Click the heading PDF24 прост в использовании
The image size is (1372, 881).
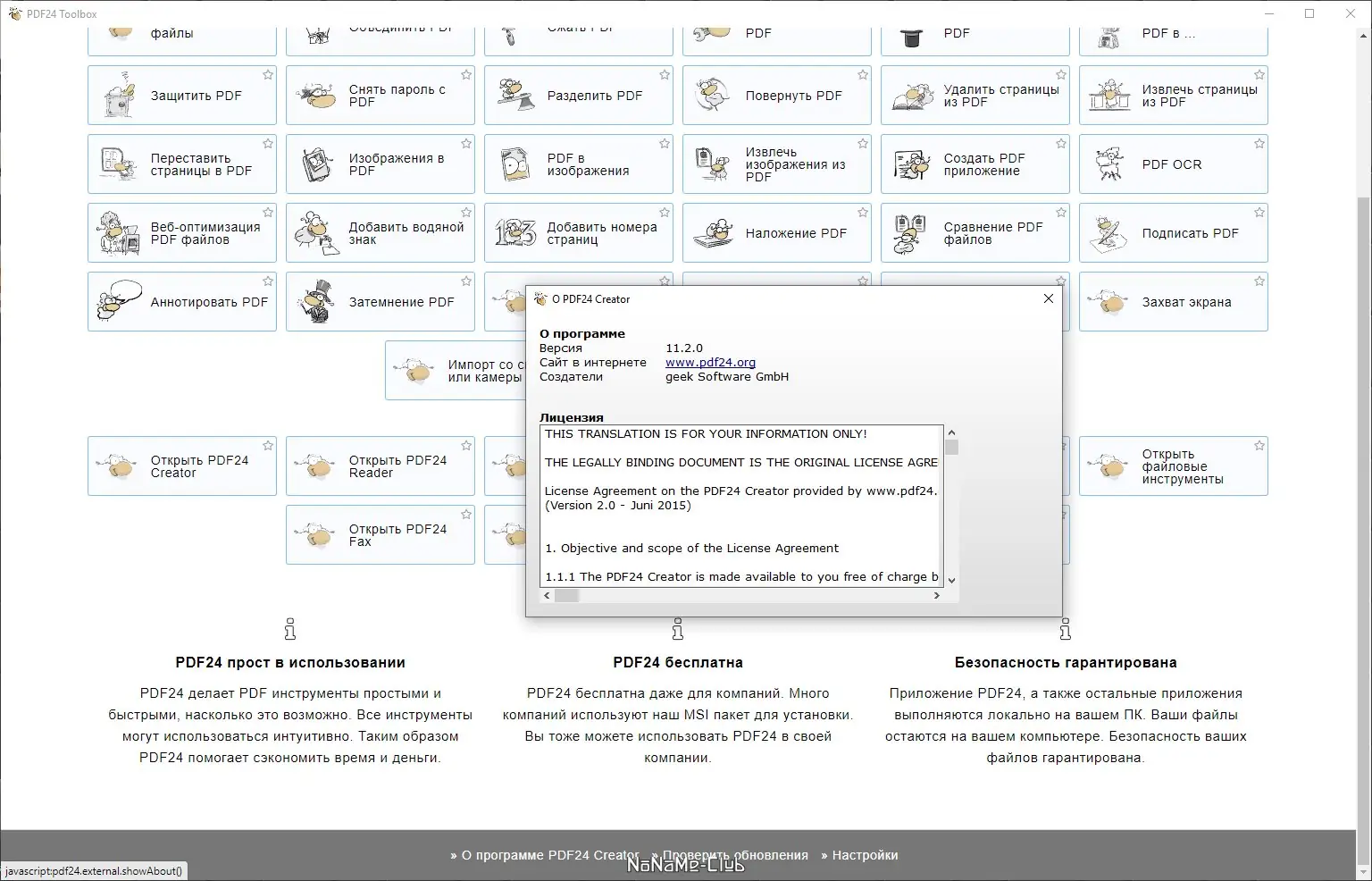(290, 663)
